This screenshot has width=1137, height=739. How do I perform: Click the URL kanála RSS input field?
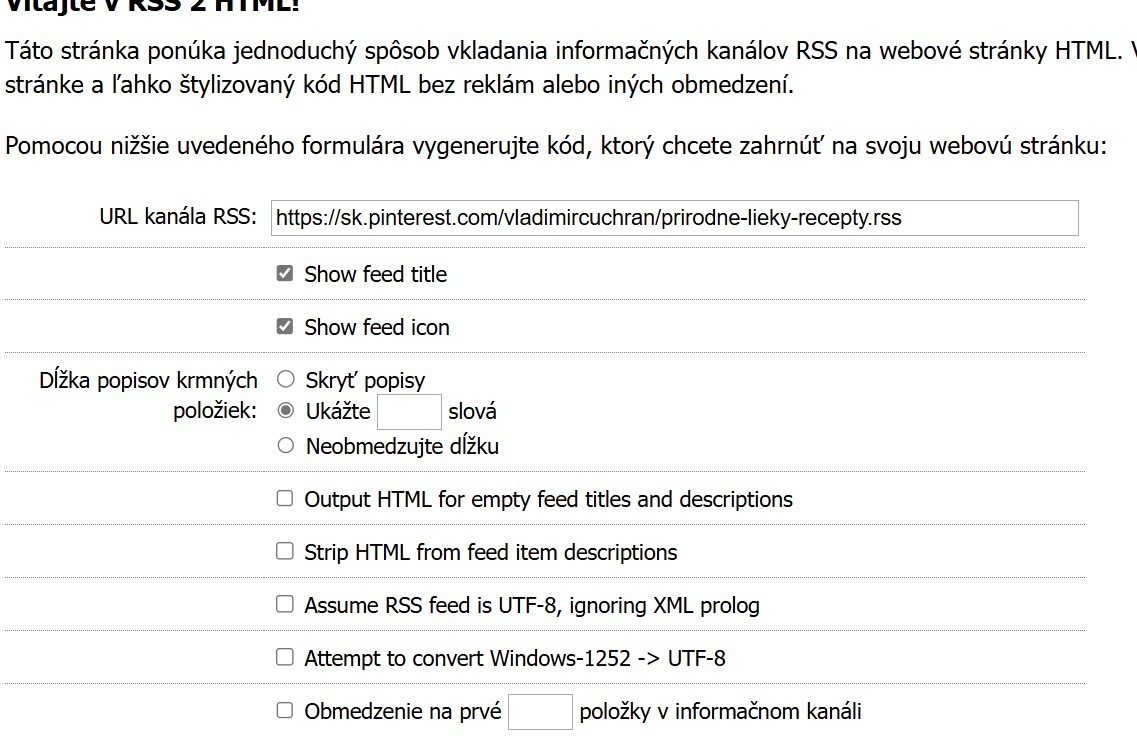(674, 218)
